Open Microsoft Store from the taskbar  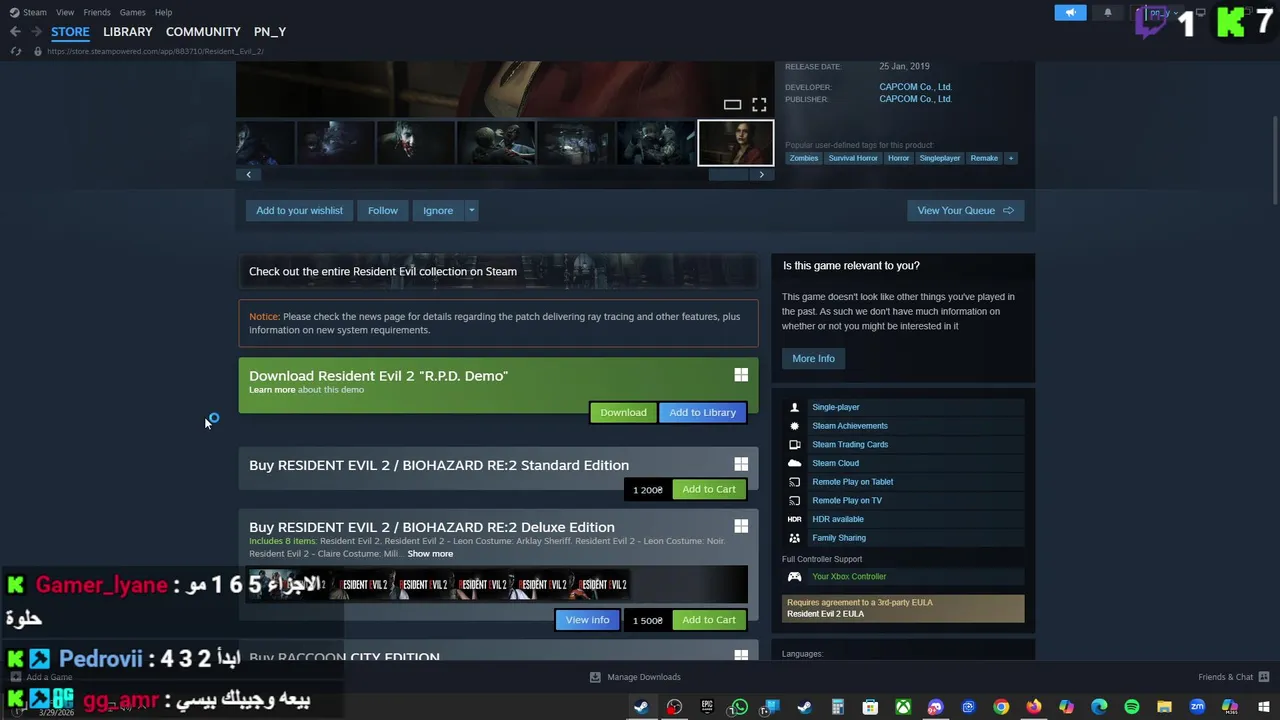870,707
